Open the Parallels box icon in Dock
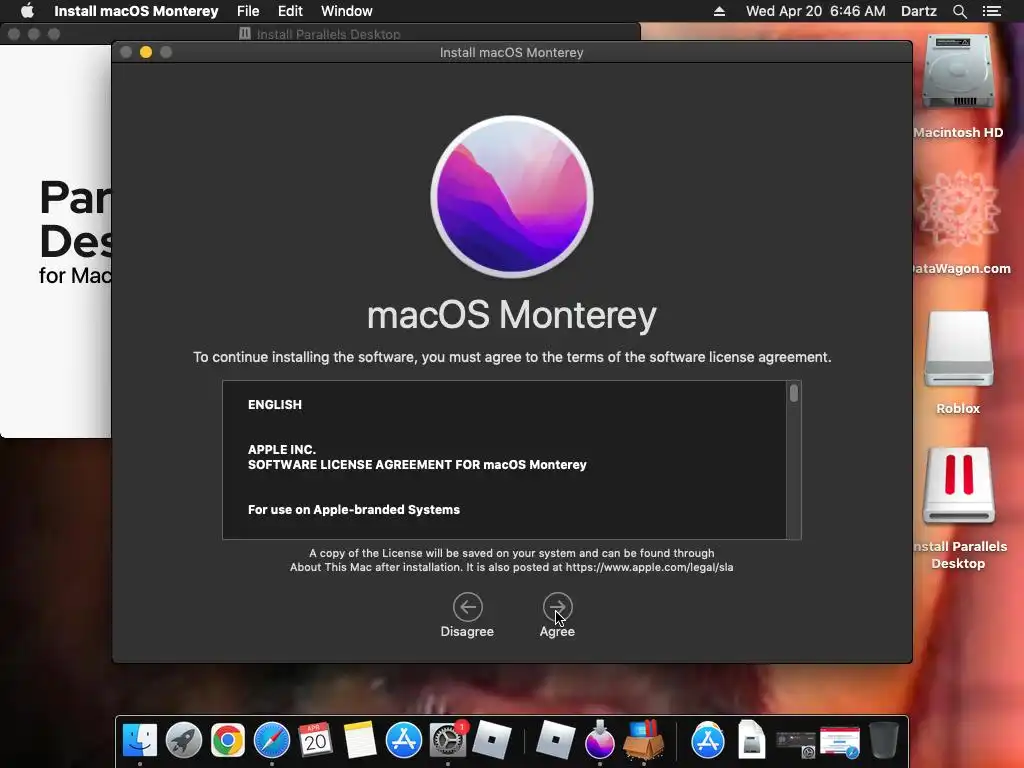Viewport: 1024px width, 768px height. point(644,741)
